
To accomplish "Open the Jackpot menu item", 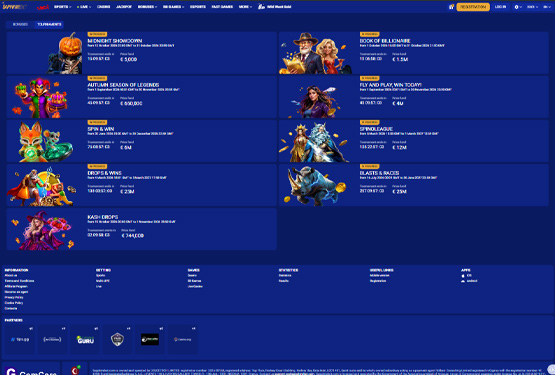I will pos(124,7).
